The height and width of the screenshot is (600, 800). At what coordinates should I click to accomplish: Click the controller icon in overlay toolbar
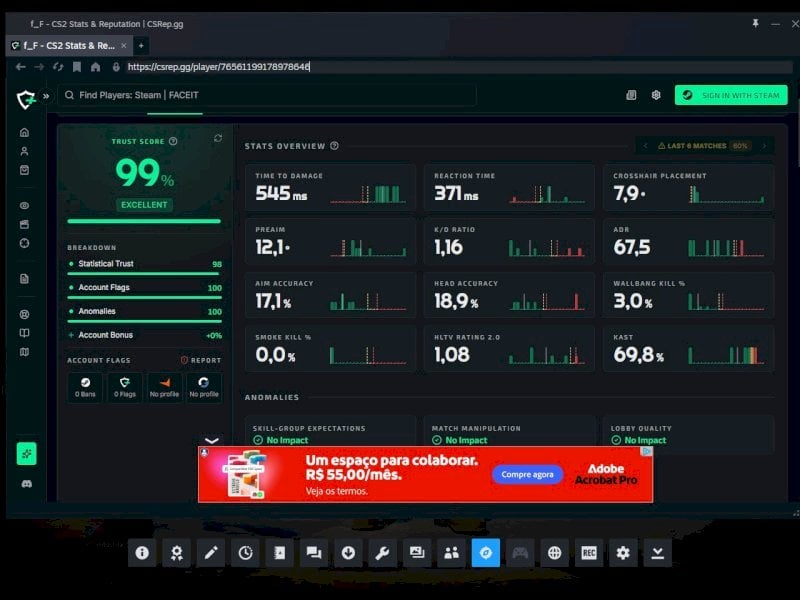click(520, 553)
